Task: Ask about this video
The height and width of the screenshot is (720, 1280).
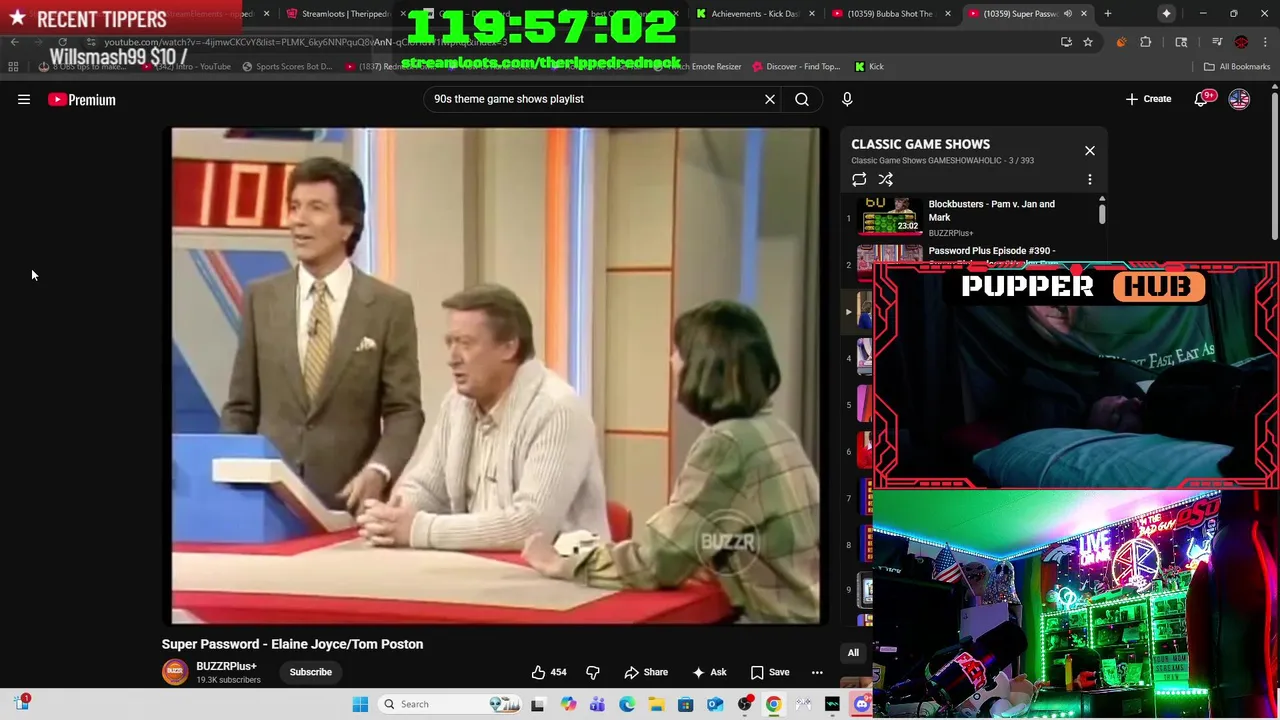Action: pyautogui.click(x=709, y=672)
